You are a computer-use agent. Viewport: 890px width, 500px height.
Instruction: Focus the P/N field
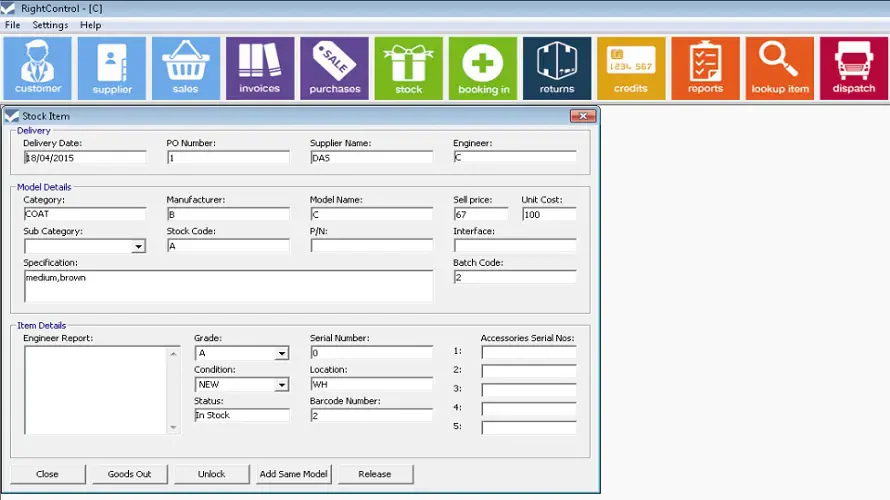pyautogui.click(x=372, y=246)
